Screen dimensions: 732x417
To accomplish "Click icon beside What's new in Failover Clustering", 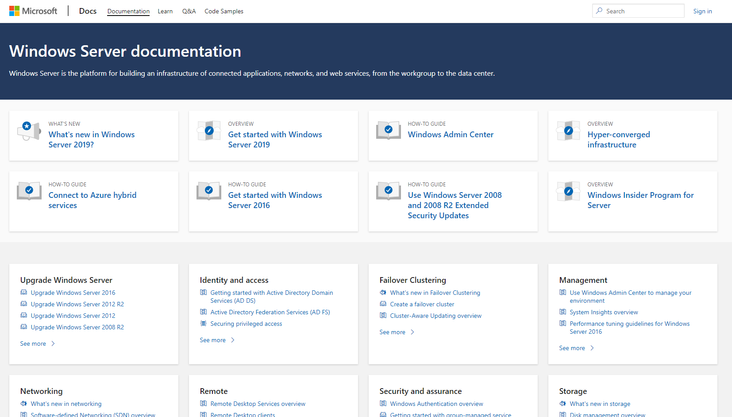I will pyautogui.click(x=383, y=292).
